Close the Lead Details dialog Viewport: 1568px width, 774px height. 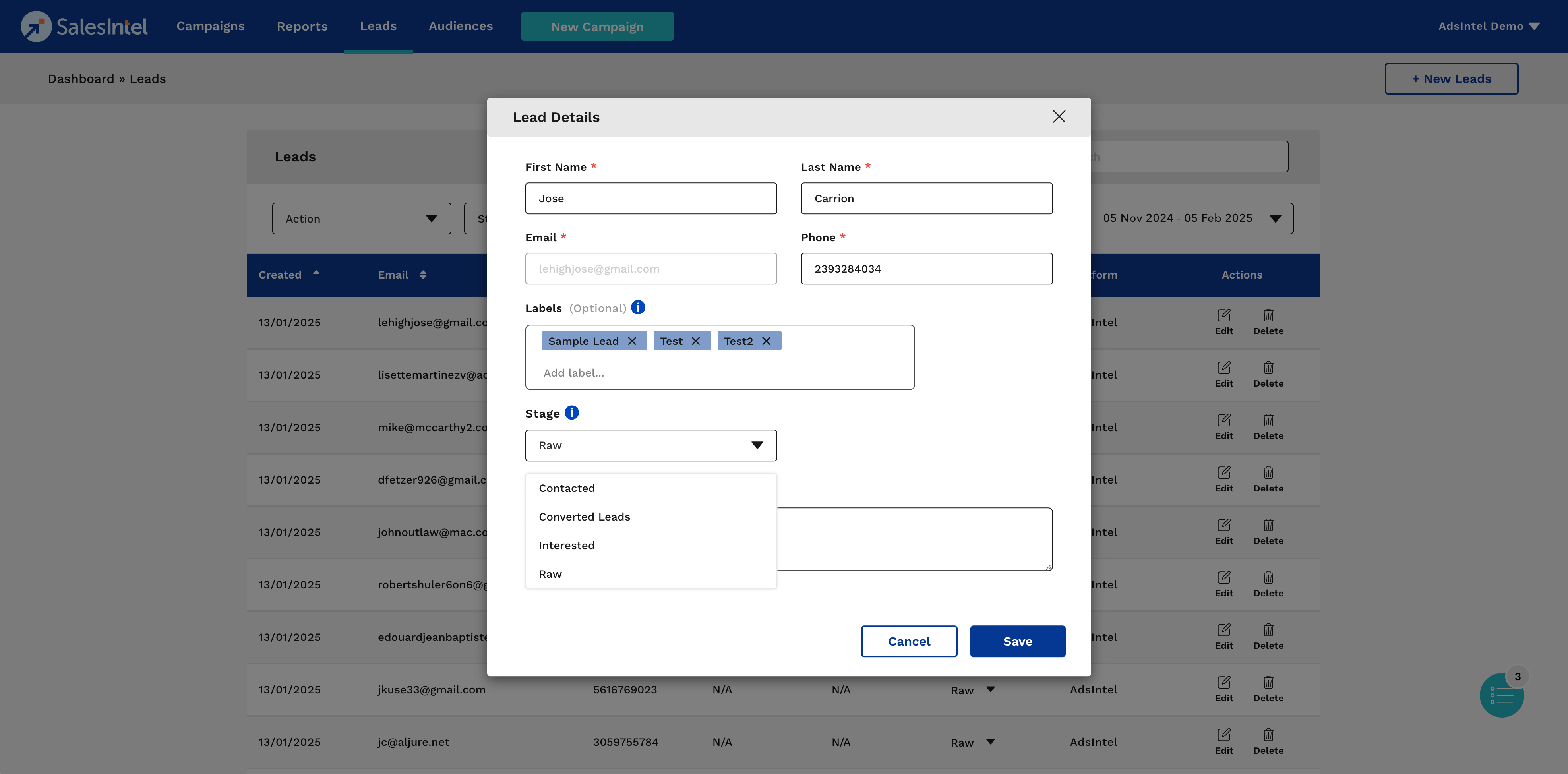tap(1059, 117)
